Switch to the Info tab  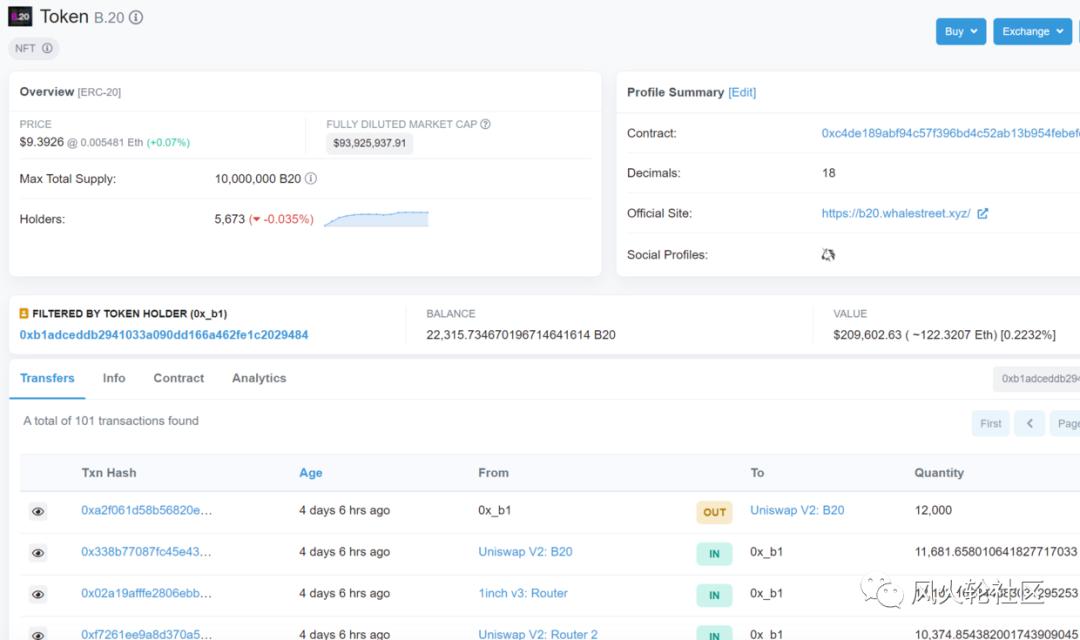coord(114,378)
